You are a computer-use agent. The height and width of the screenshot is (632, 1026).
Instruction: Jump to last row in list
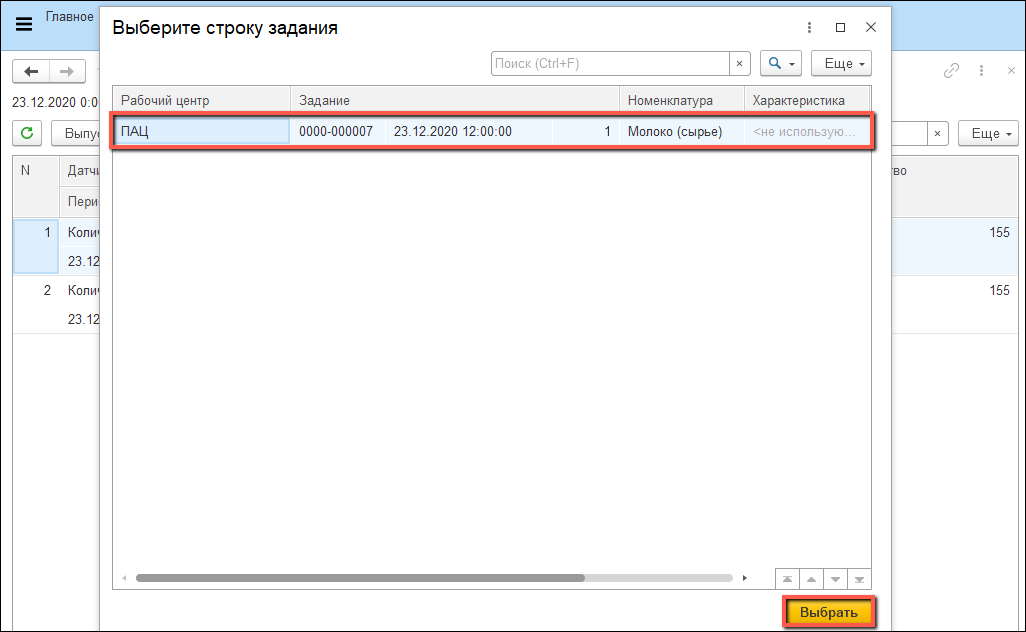point(859,579)
